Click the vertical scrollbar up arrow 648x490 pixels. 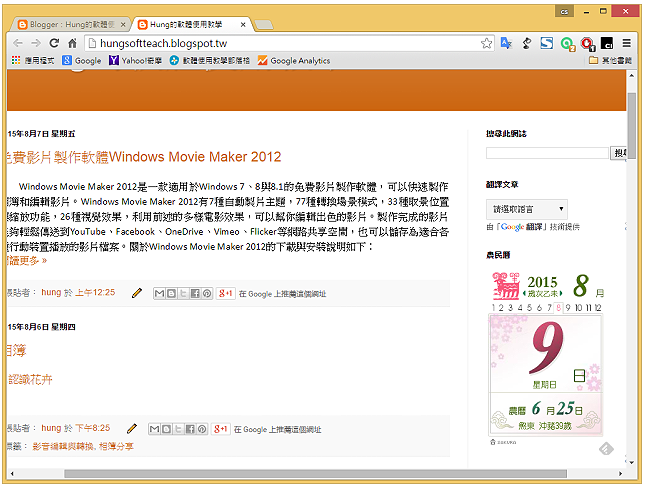point(631,76)
